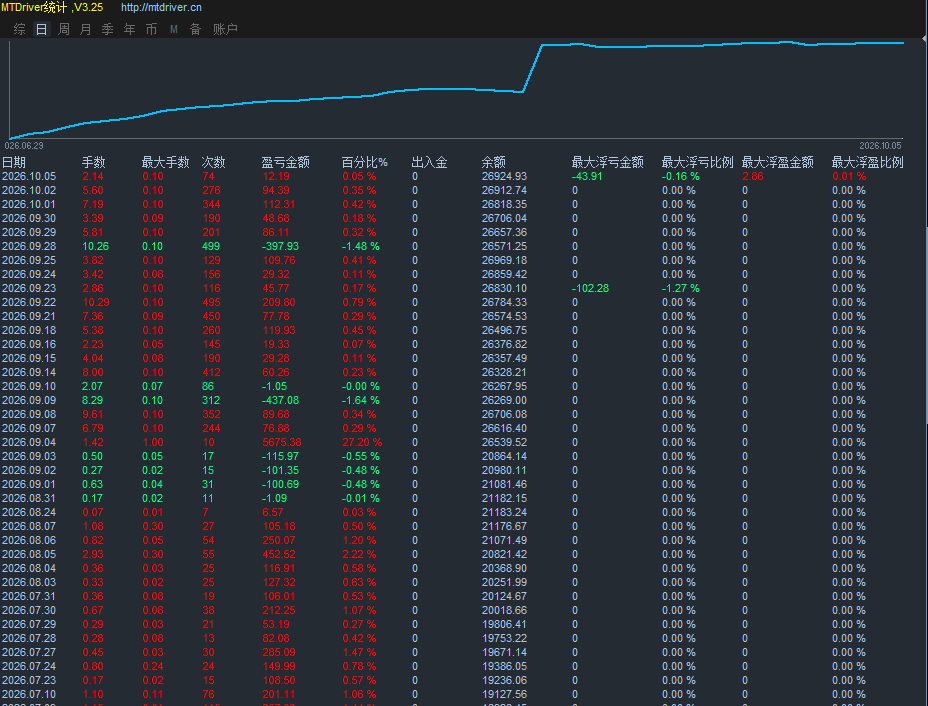
Task: Select the 日 daily tab
Action: coord(41,29)
